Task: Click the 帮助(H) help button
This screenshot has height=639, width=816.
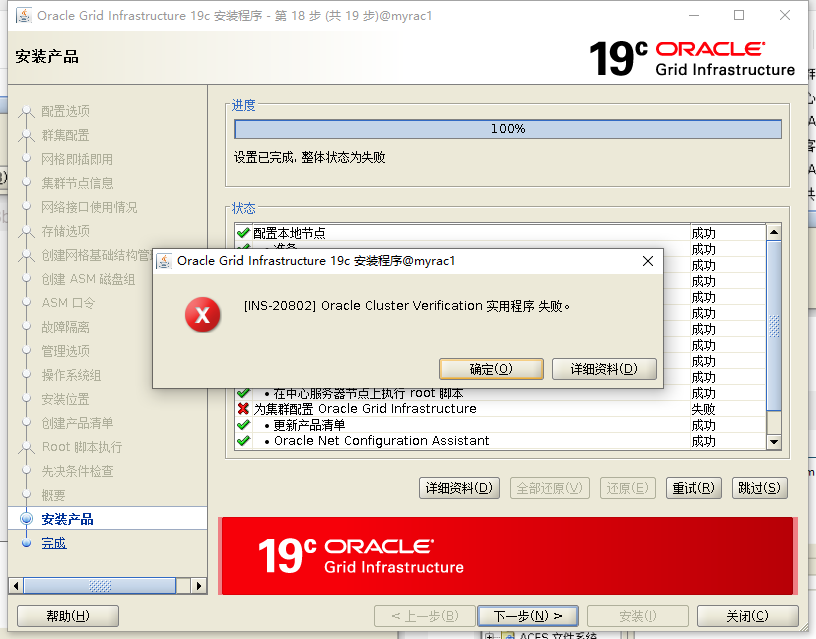Action: (68, 616)
